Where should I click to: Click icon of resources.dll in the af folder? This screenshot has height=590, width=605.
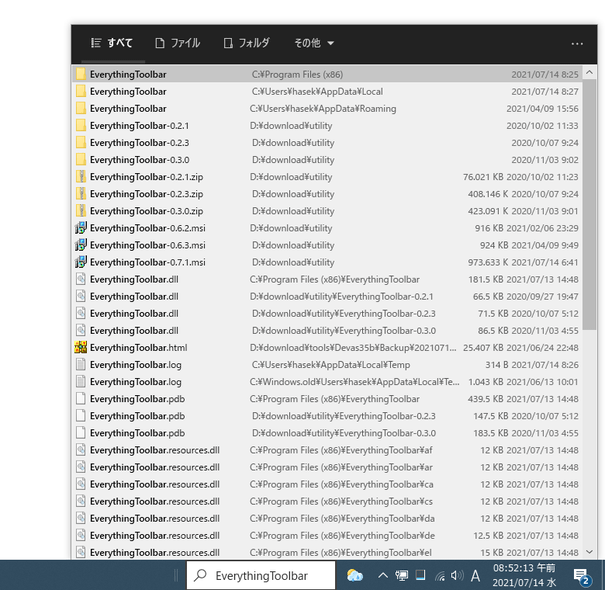[x=81, y=450]
